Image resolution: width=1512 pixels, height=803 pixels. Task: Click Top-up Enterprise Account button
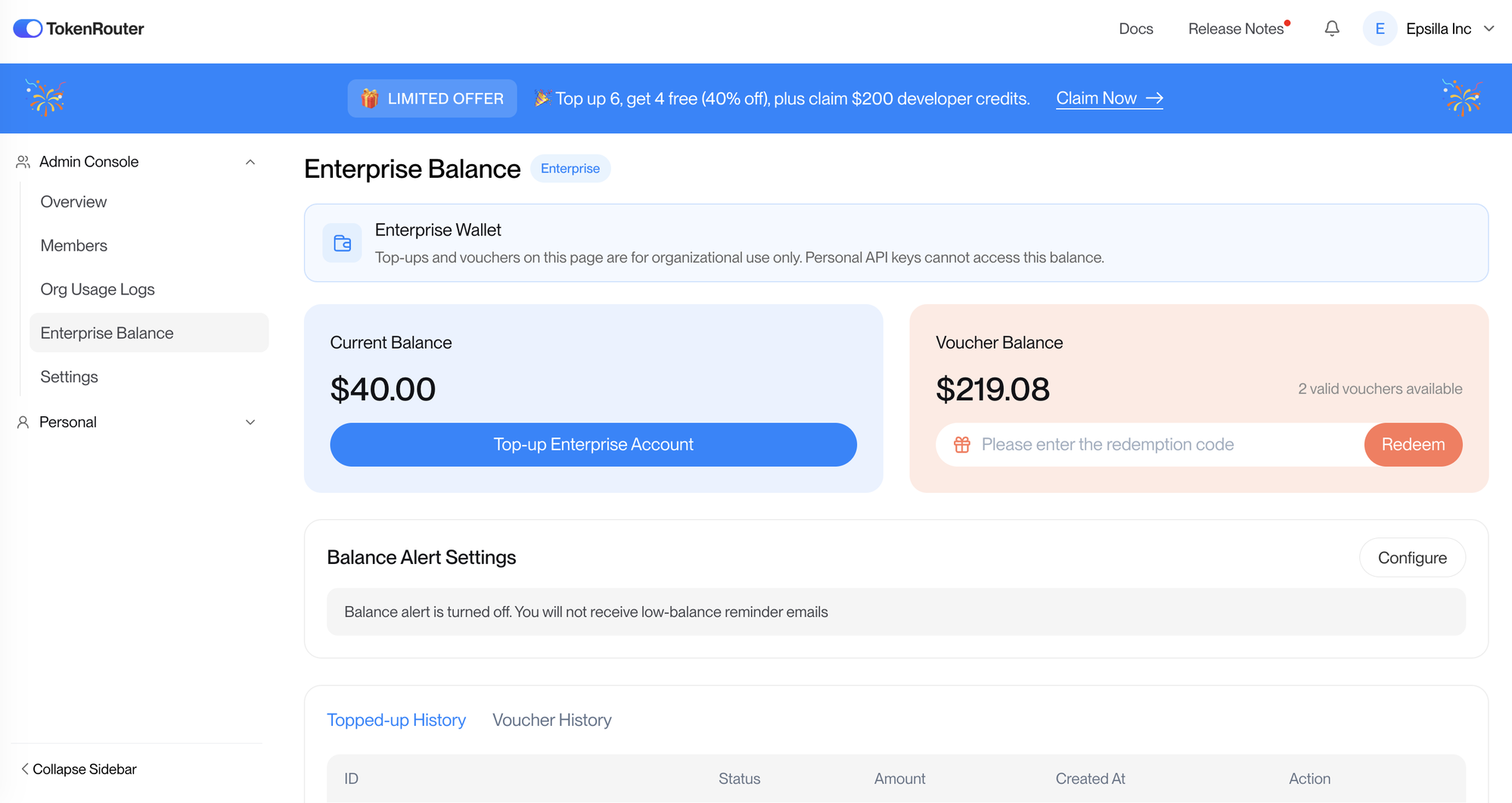pos(593,444)
